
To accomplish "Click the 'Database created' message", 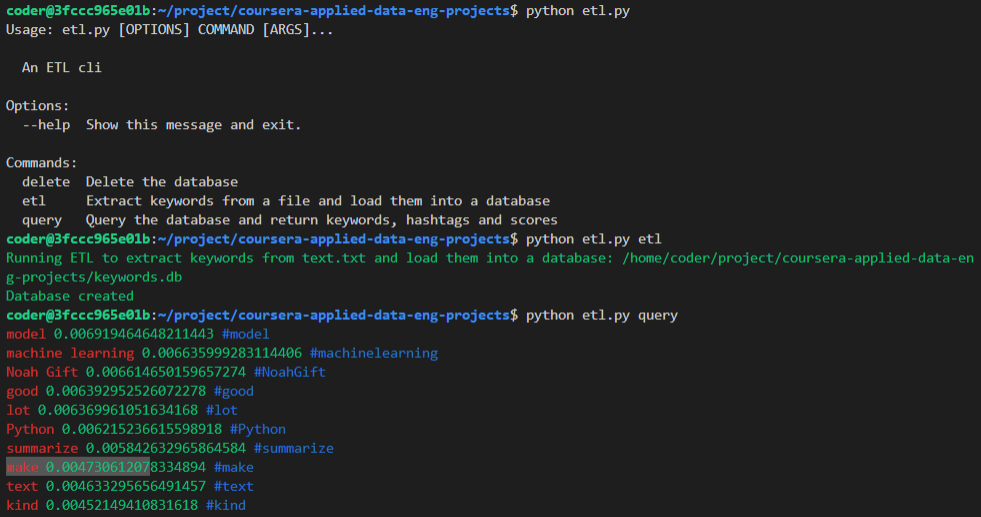I will 69,296.
